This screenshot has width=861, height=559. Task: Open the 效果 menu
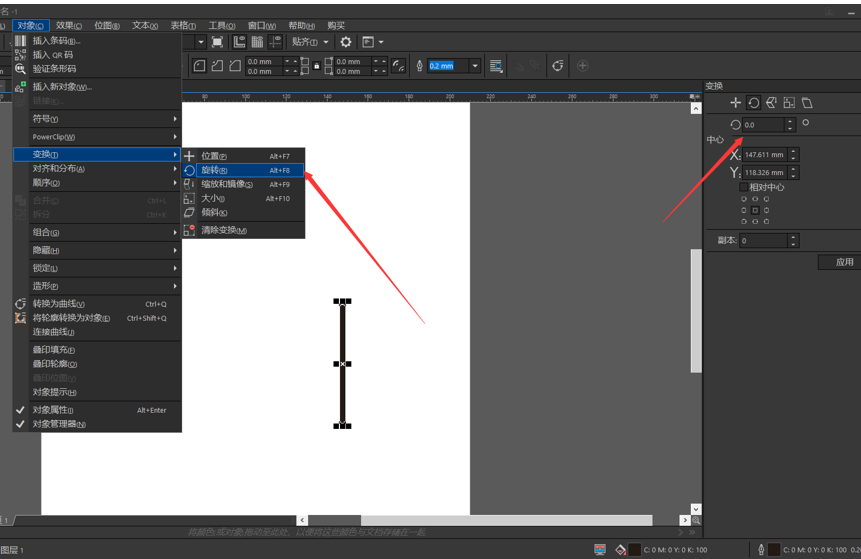point(69,25)
